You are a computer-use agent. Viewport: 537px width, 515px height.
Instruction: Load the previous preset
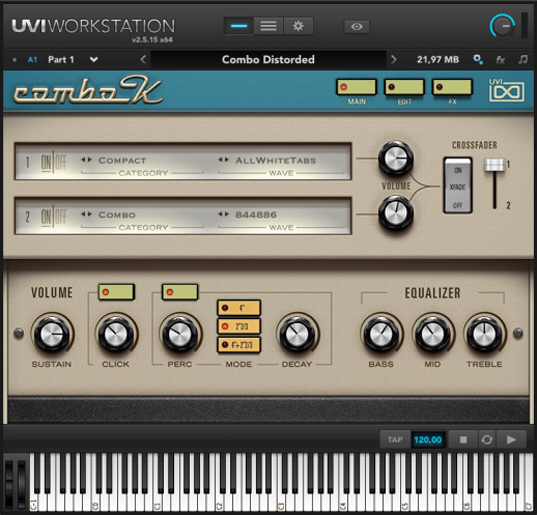143,60
